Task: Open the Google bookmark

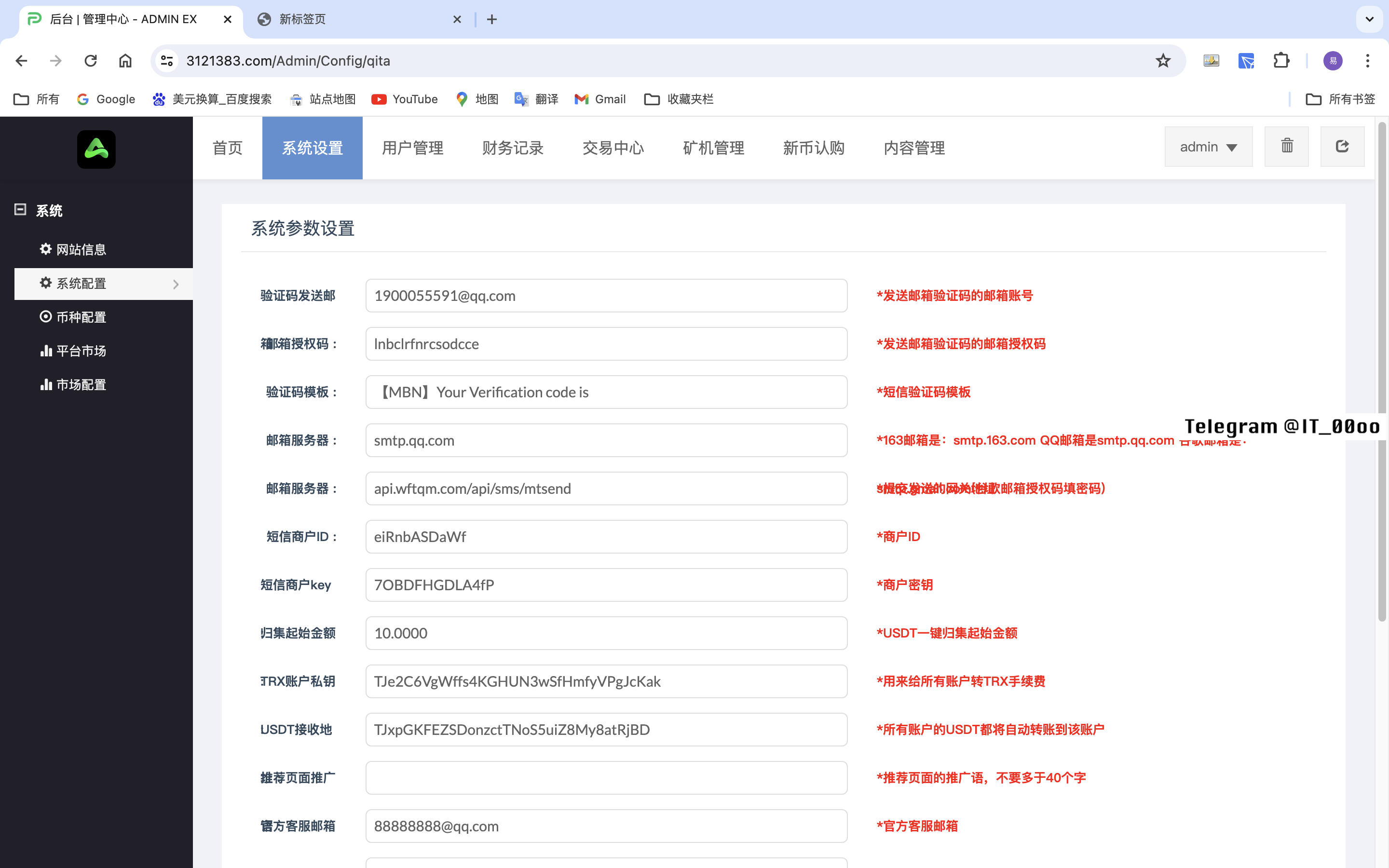Action: (106, 99)
